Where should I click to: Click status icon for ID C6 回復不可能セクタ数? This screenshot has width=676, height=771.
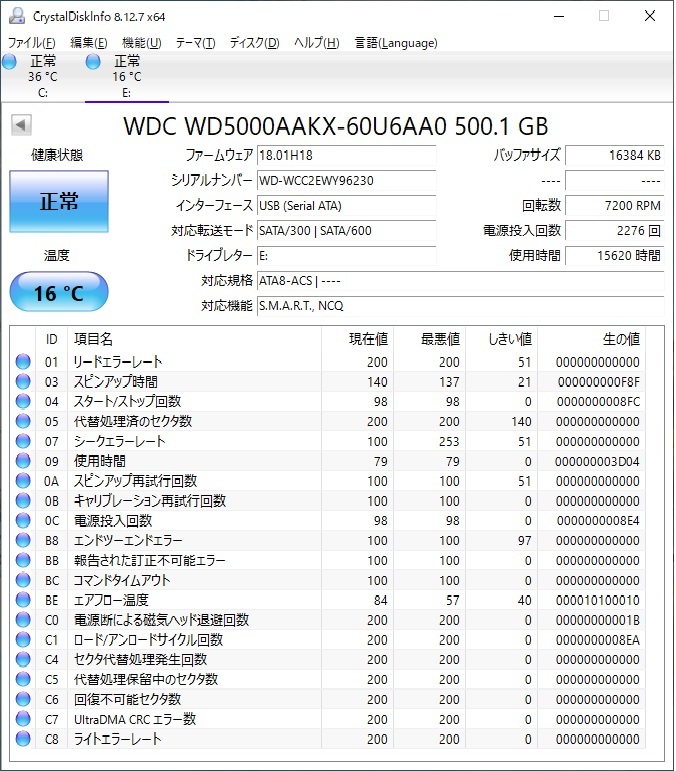23,699
